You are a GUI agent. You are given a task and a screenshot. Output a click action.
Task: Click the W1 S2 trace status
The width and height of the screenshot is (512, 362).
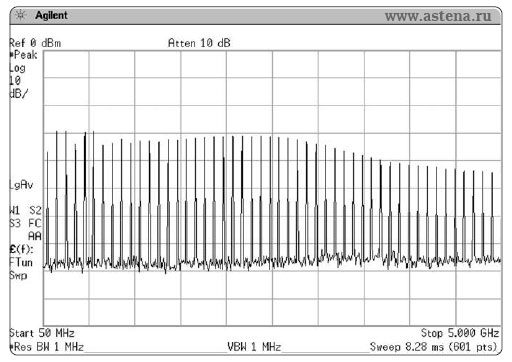[25, 210]
